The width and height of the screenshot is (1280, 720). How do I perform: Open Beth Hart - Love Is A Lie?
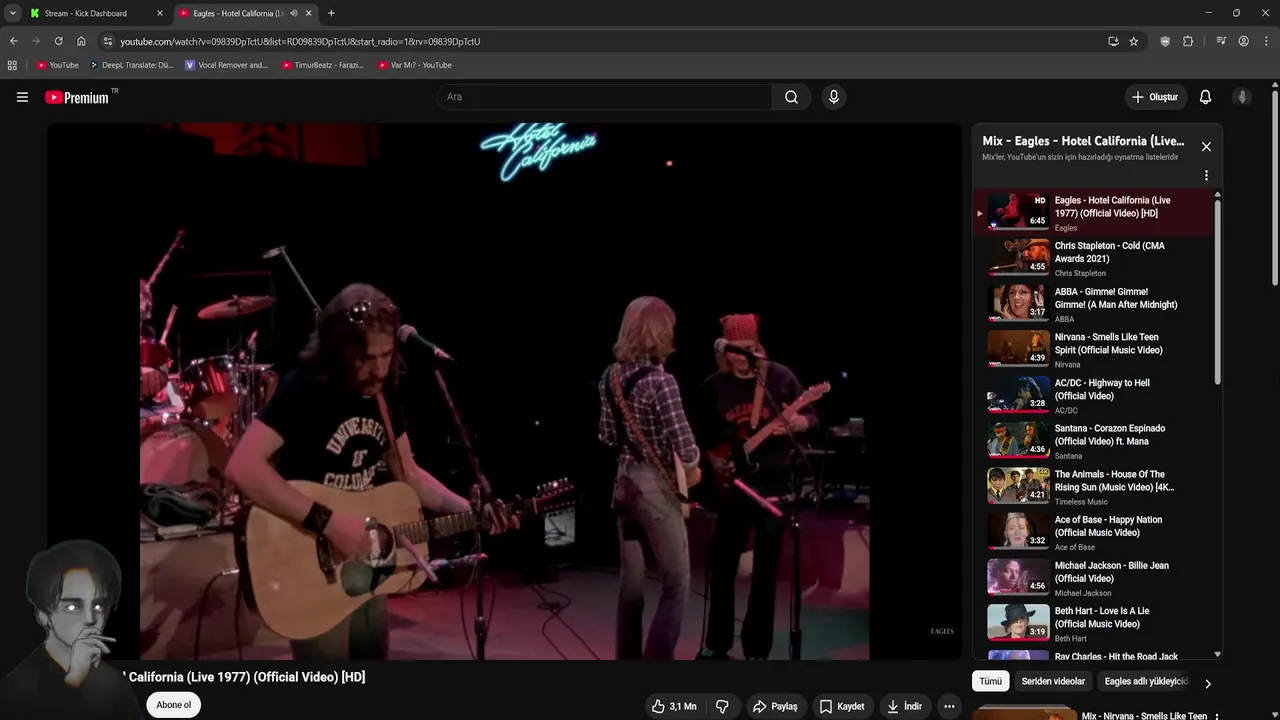pos(1095,623)
